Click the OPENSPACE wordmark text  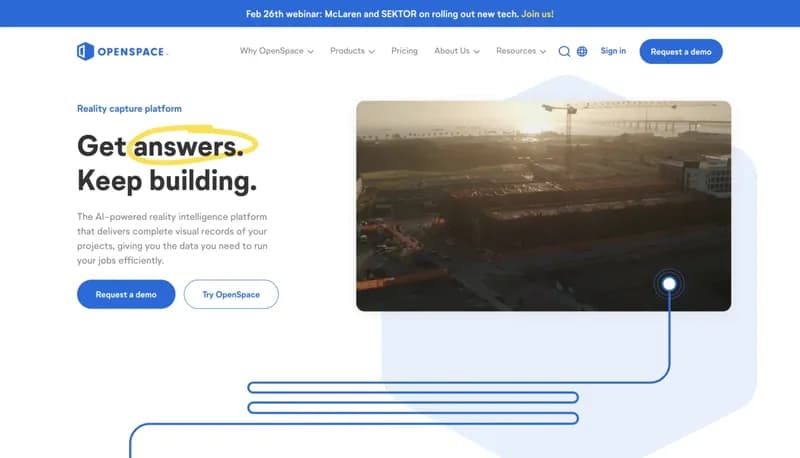pos(131,52)
